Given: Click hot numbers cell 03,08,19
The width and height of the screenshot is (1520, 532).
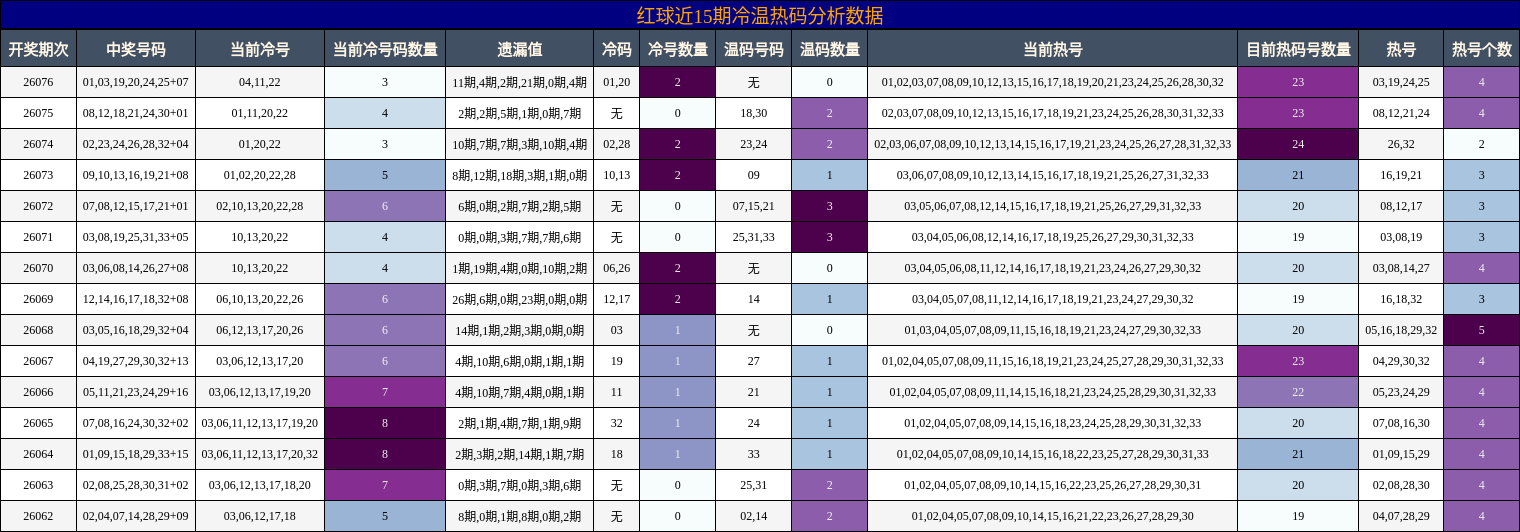Looking at the screenshot, I should [x=1401, y=237].
